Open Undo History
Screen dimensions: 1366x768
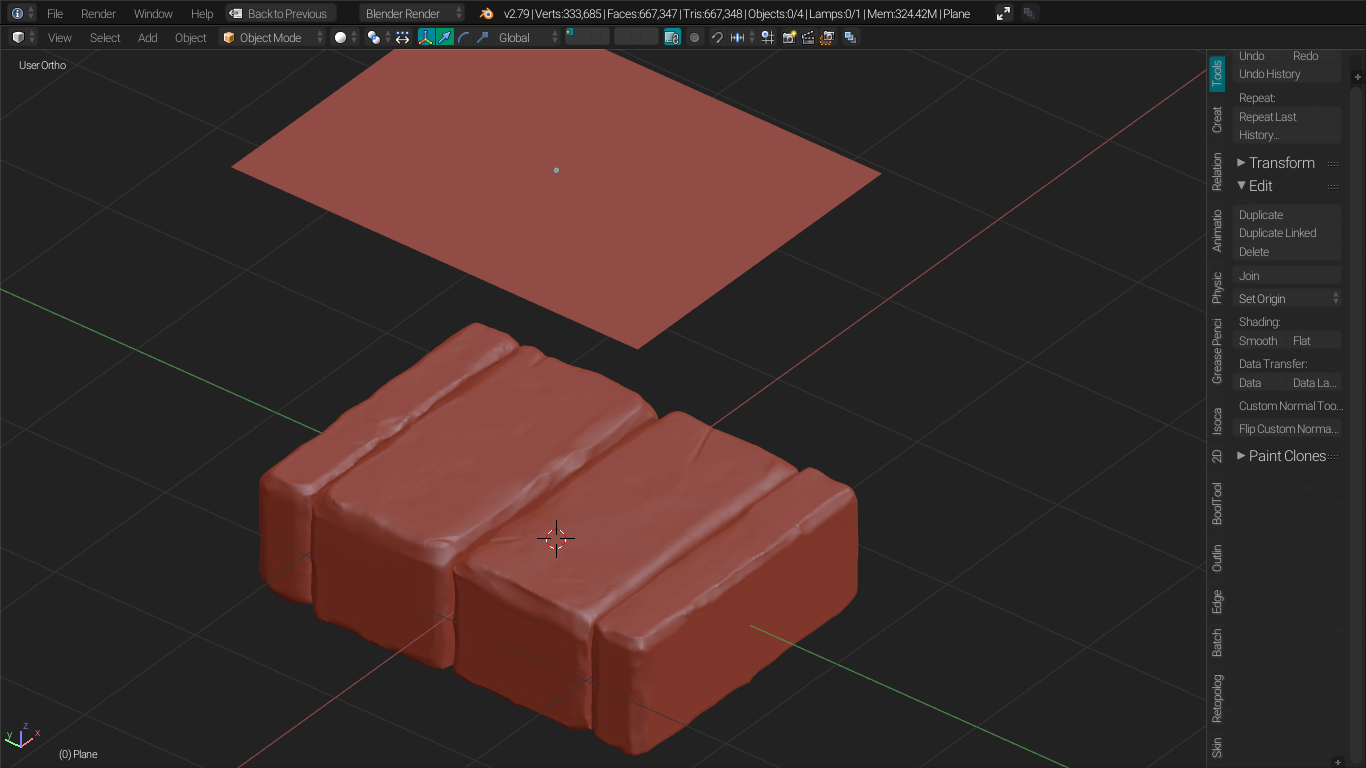point(1287,74)
